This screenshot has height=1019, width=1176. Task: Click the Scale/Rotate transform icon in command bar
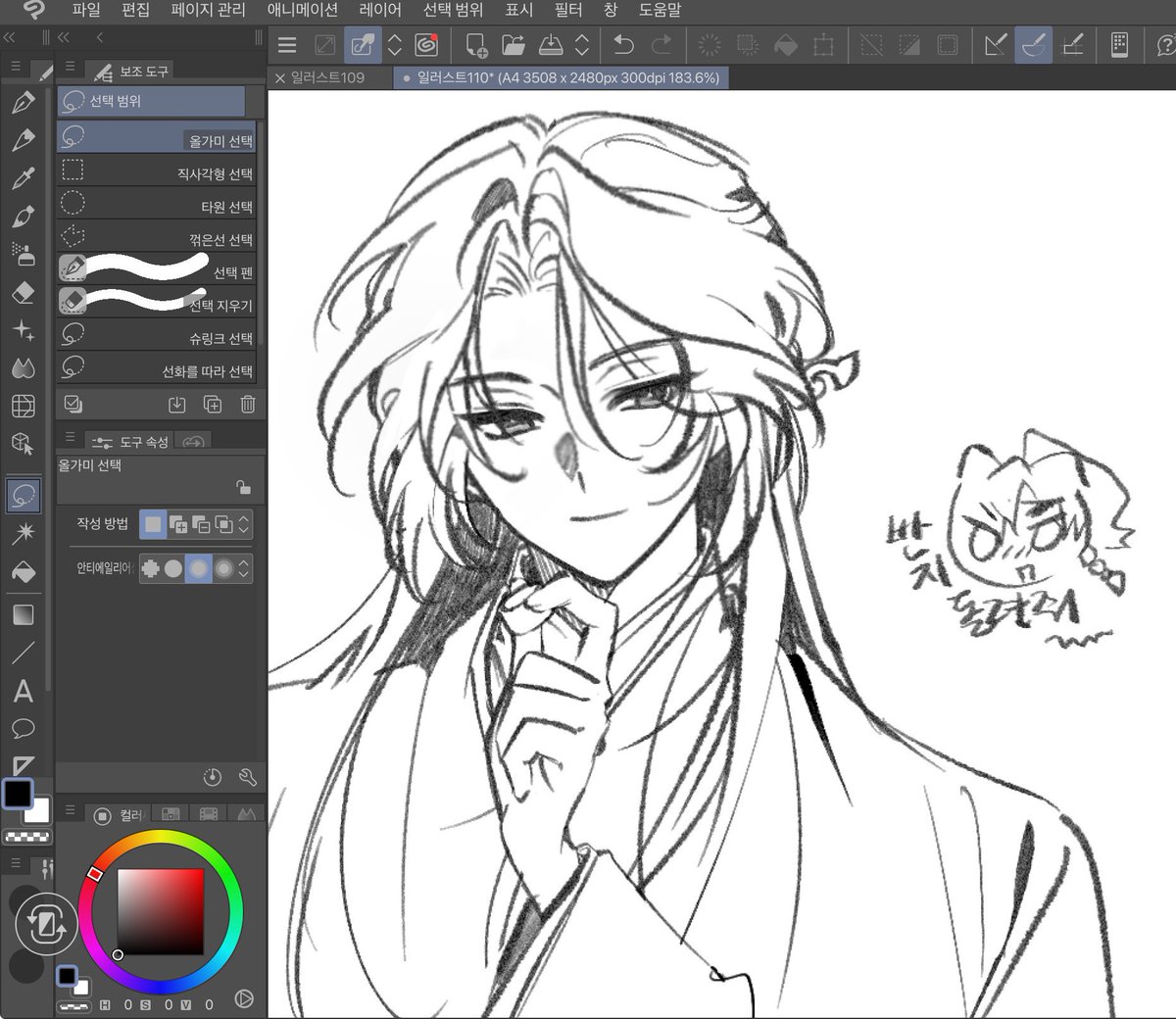[x=824, y=45]
